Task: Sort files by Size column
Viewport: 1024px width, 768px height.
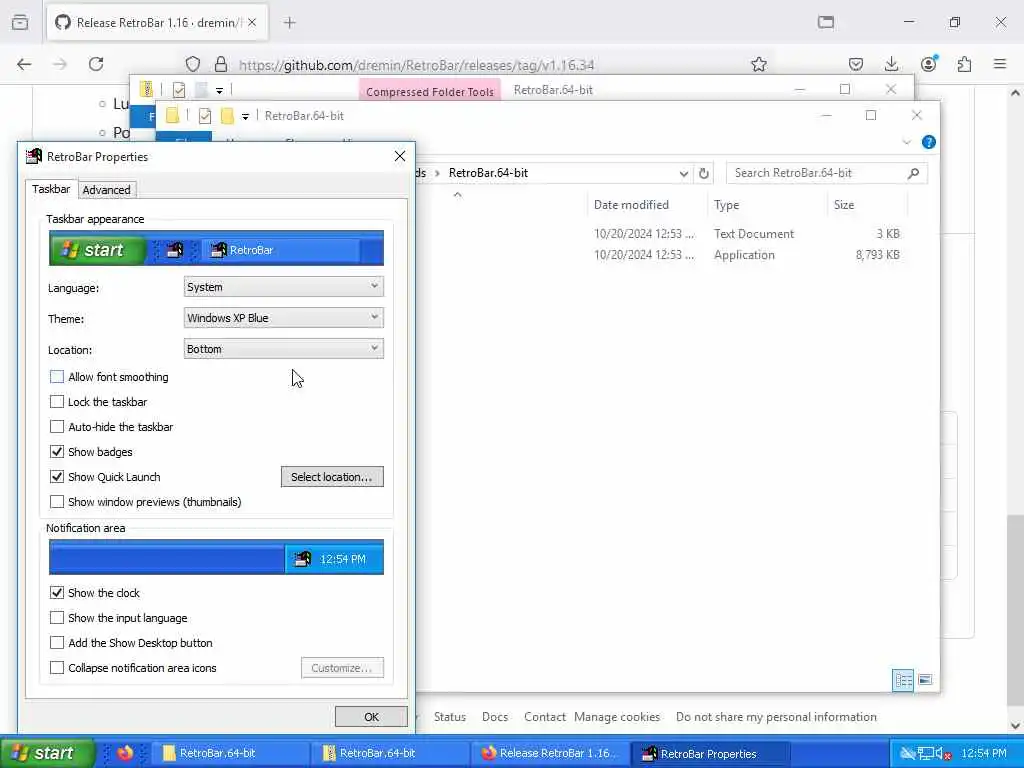Action: [x=867, y=205]
